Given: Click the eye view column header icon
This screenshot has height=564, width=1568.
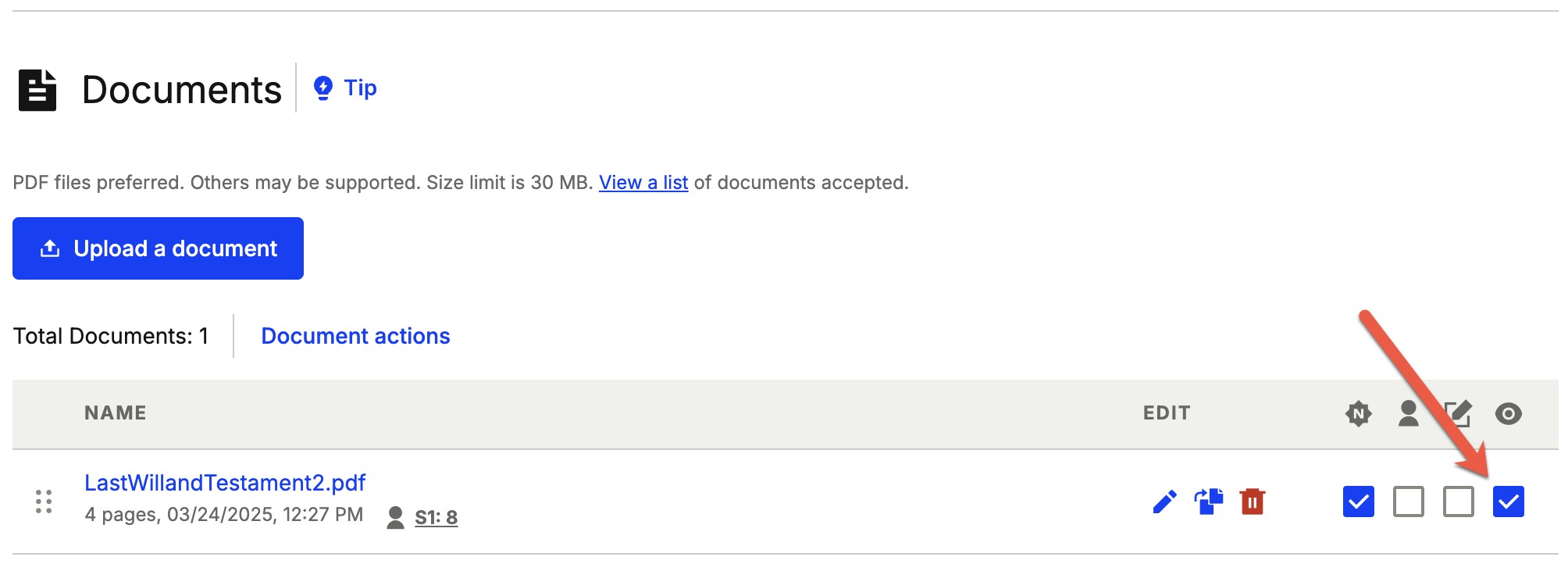Looking at the screenshot, I should (x=1509, y=413).
